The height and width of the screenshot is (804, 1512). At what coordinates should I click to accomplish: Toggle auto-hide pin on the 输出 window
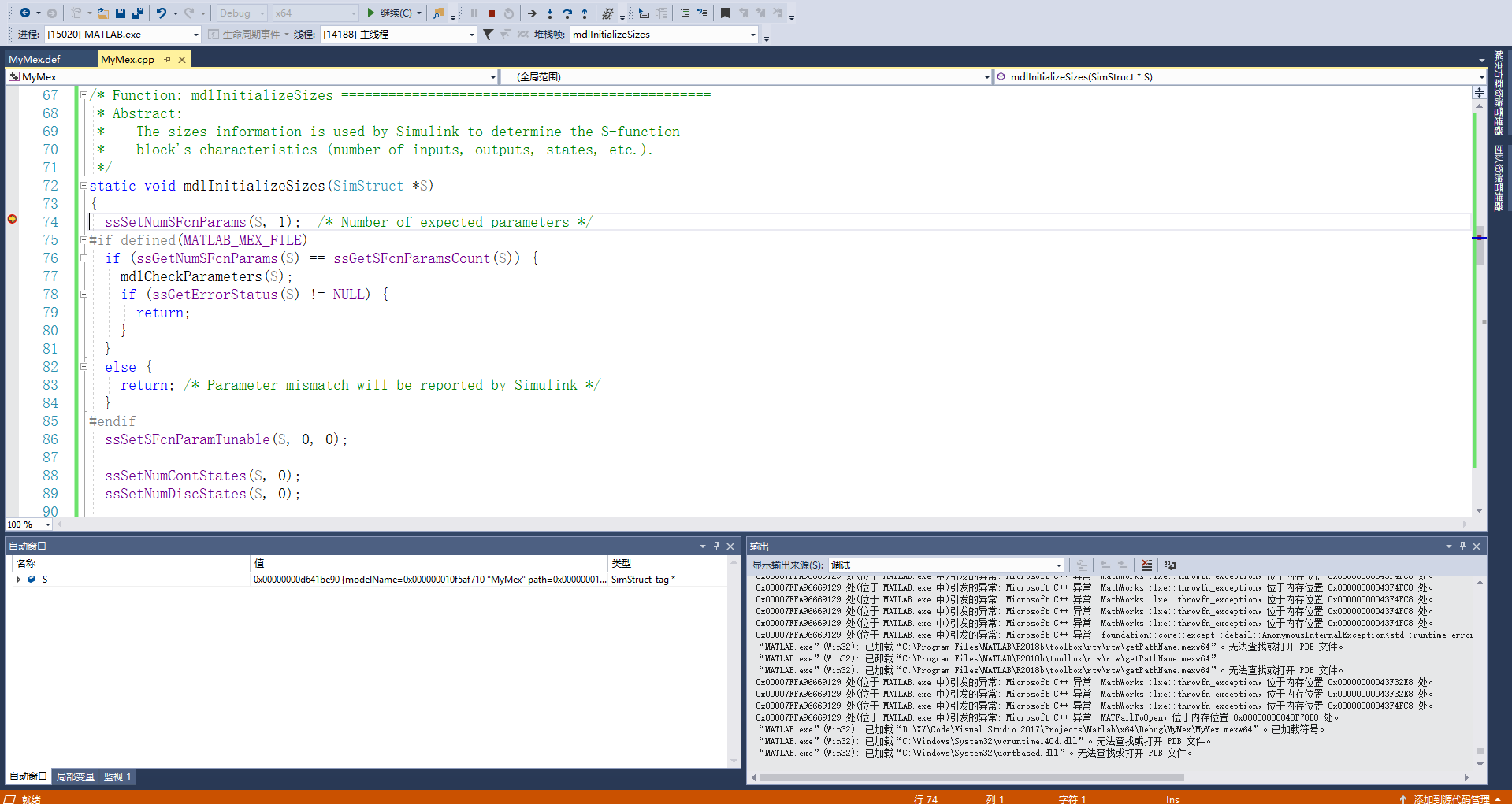[x=1462, y=546]
